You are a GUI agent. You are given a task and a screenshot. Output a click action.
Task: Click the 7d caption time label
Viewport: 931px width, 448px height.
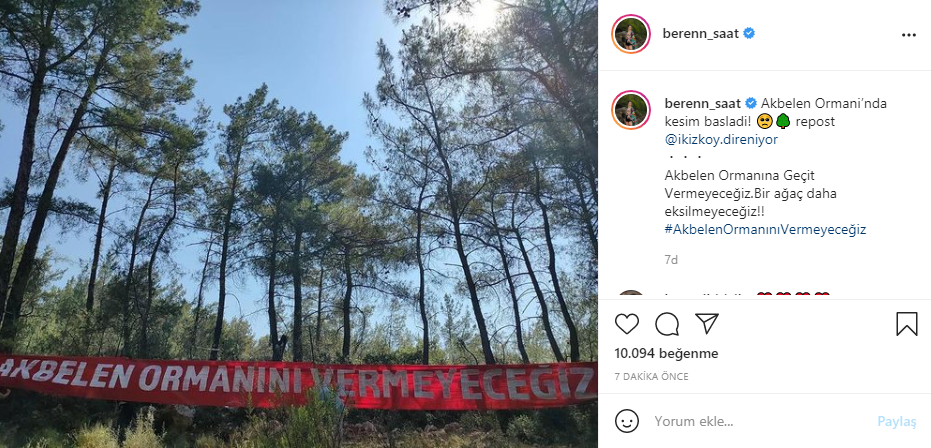pyautogui.click(x=671, y=260)
